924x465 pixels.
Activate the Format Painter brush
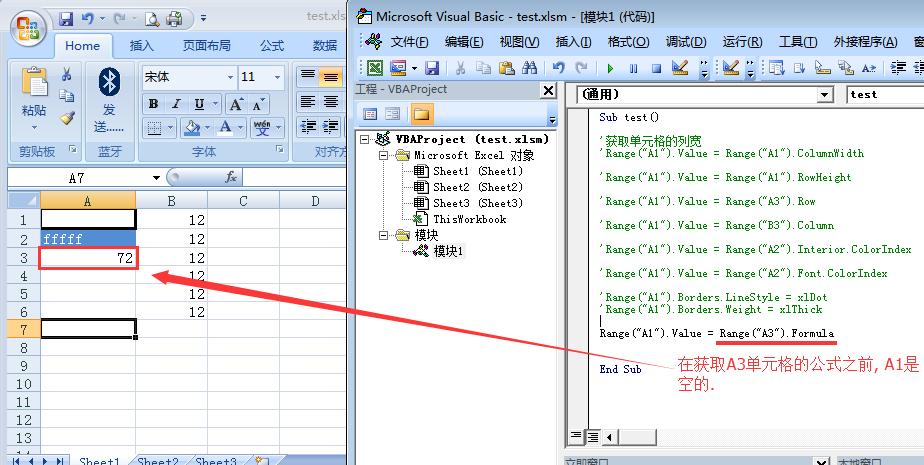(67, 118)
